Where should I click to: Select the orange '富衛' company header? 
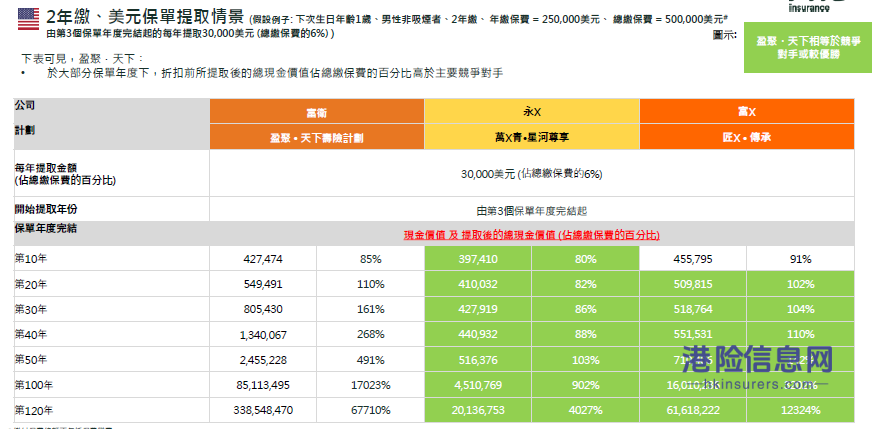(317, 111)
